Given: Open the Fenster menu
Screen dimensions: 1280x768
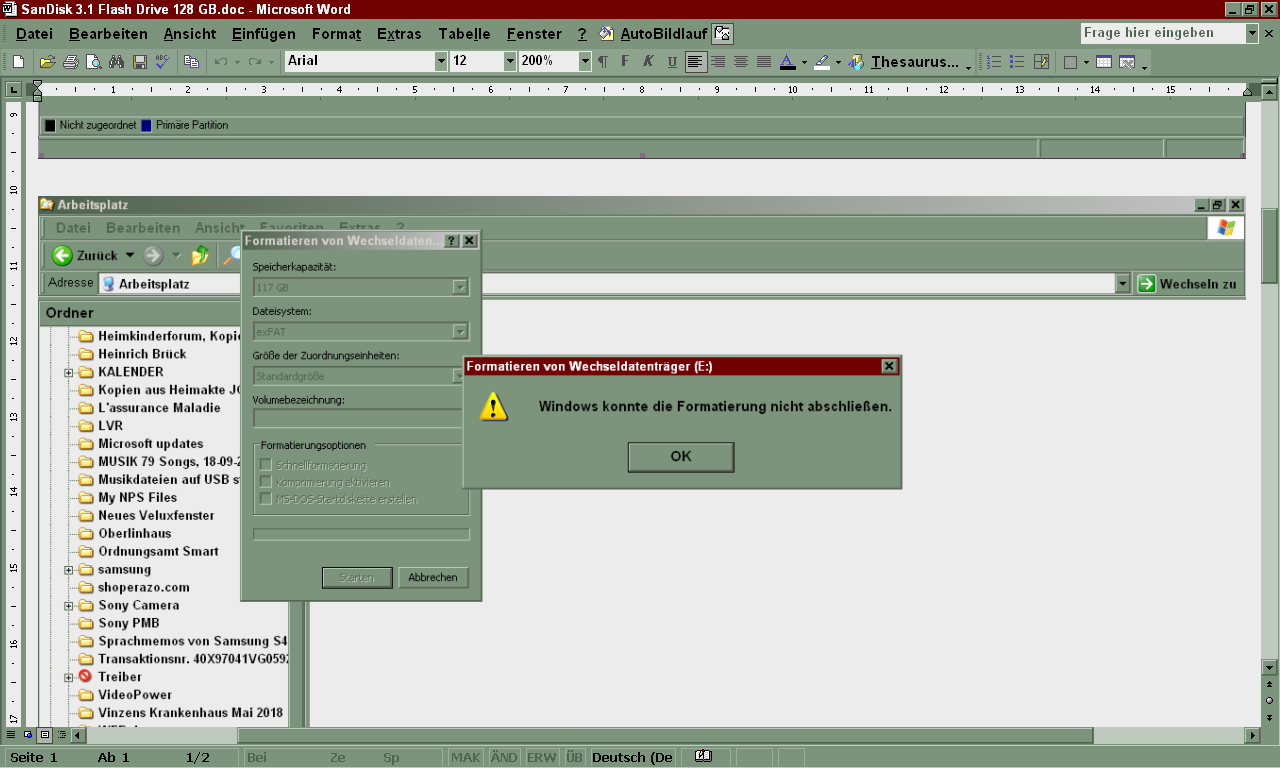Looking at the screenshot, I should [534, 34].
